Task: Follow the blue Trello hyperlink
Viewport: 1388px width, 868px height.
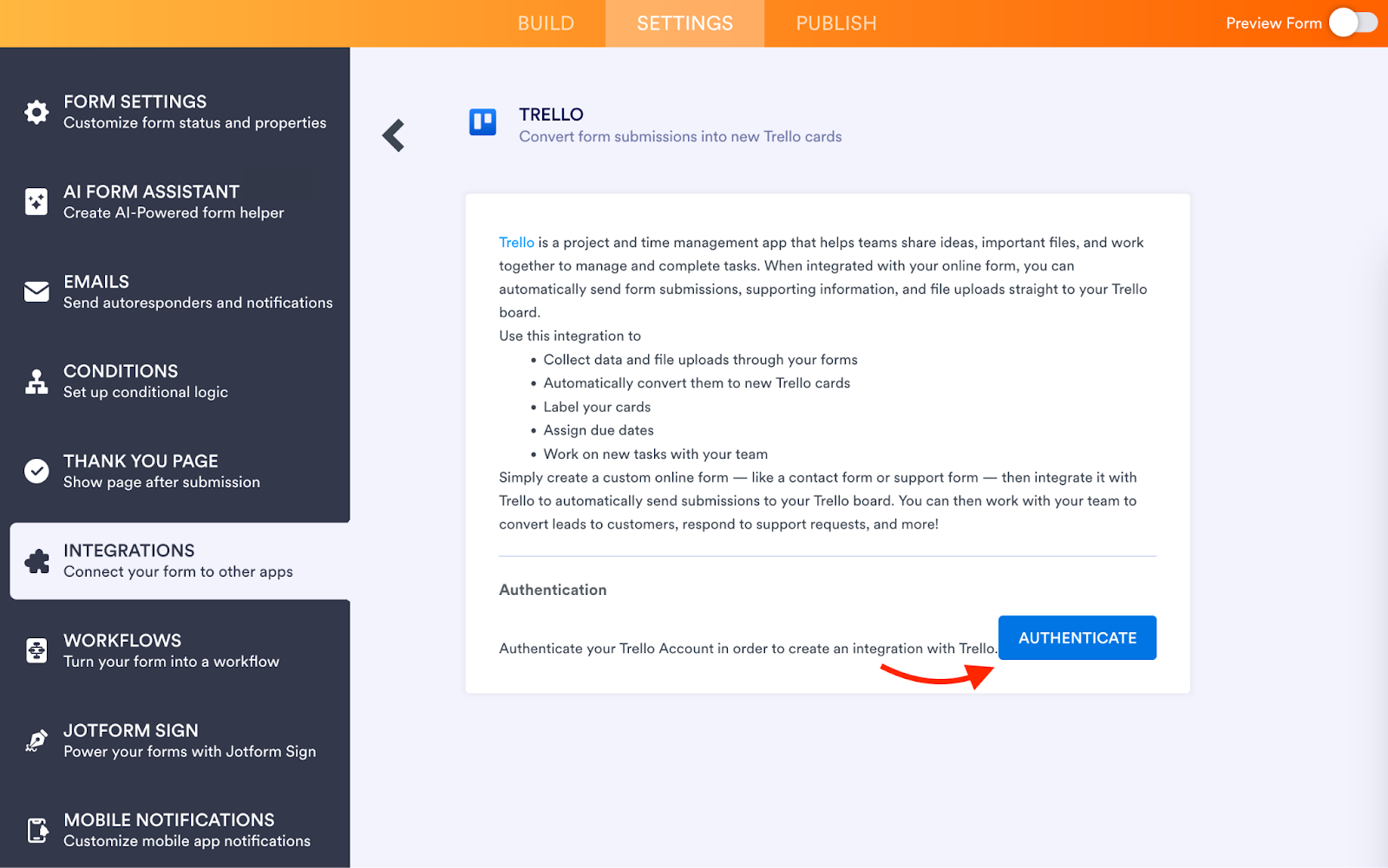Action: point(516,243)
